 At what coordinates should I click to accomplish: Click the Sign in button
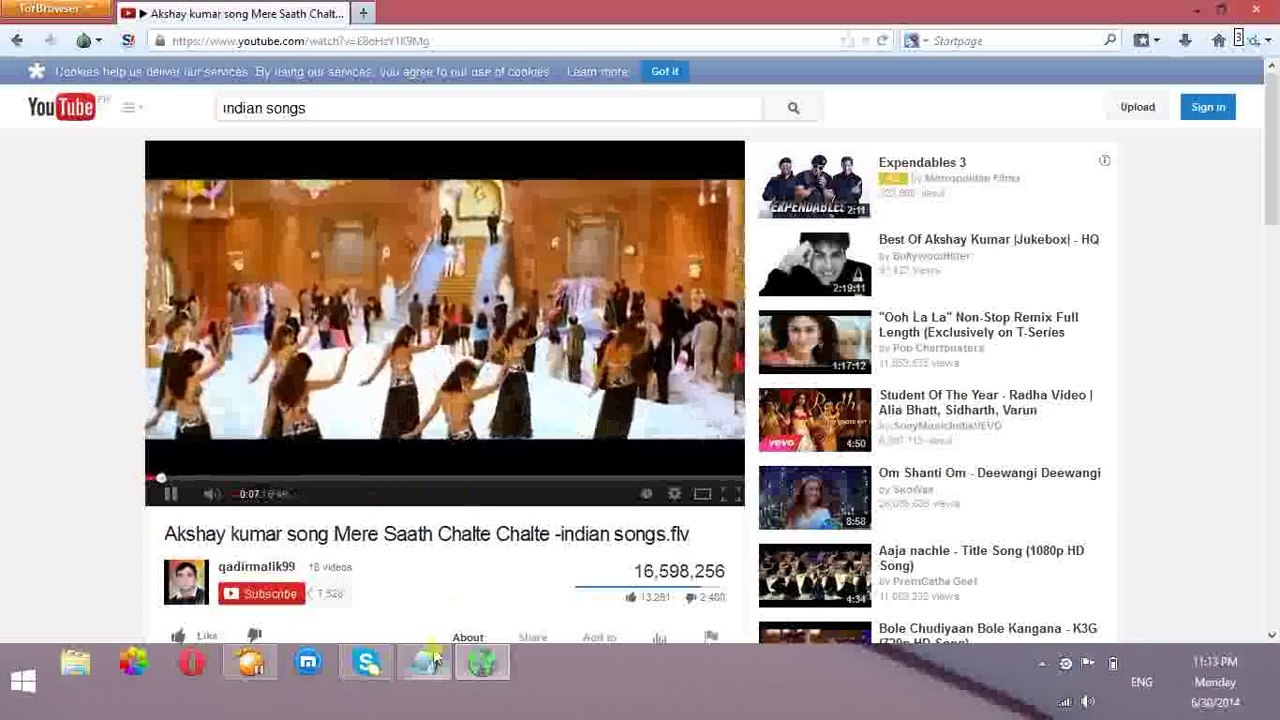coord(1208,107)
